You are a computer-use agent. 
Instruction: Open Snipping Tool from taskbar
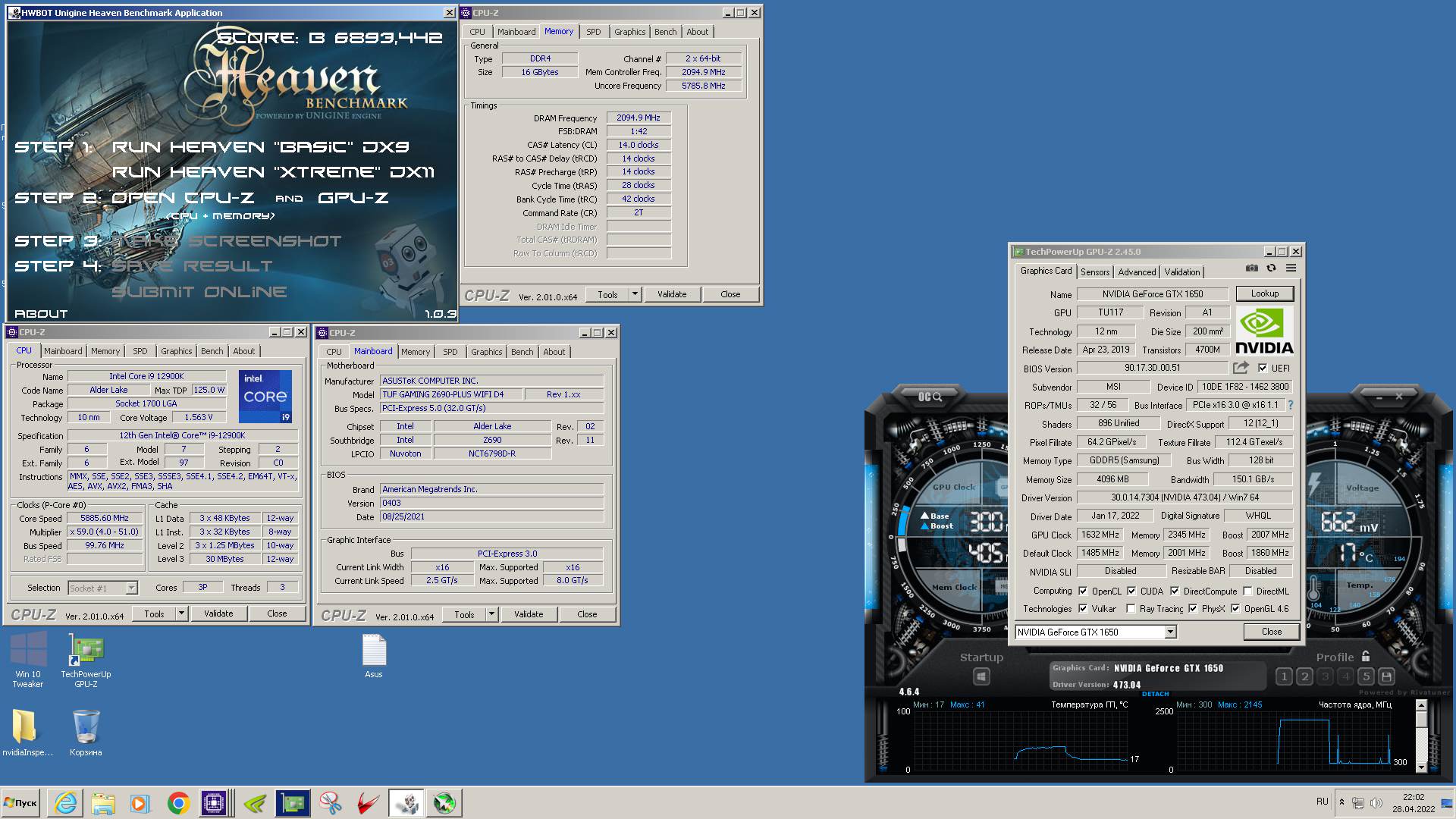coord(331,803)
